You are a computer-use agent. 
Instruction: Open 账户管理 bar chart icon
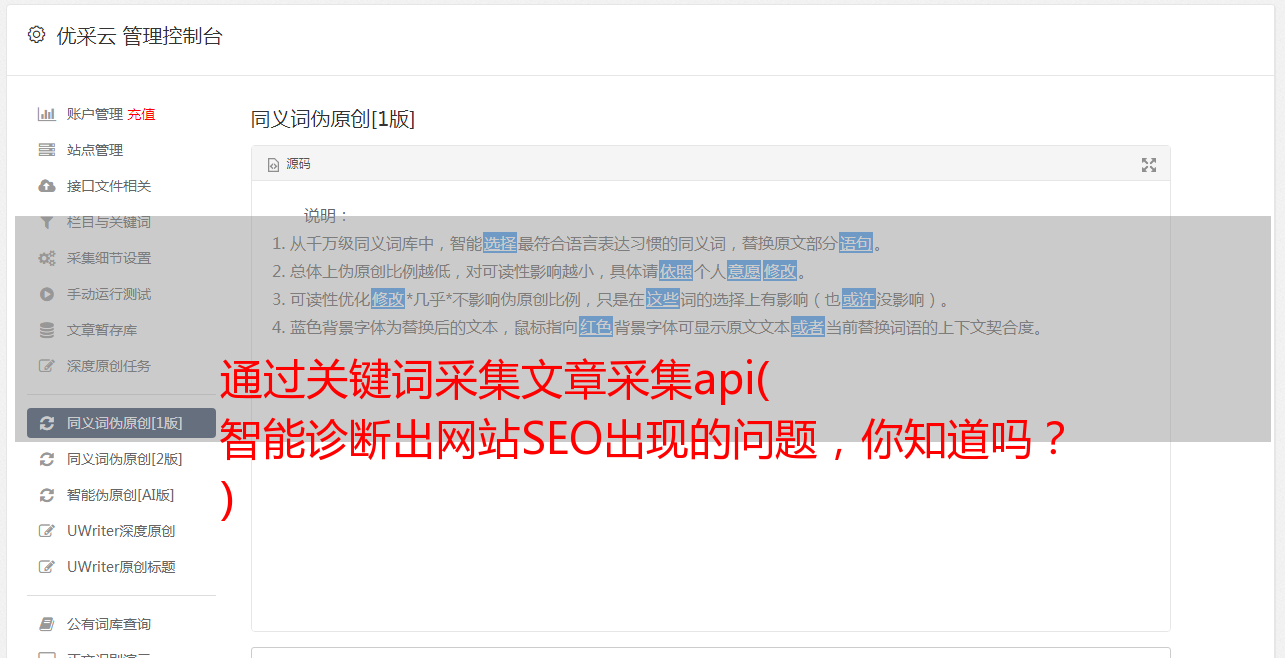46,114
